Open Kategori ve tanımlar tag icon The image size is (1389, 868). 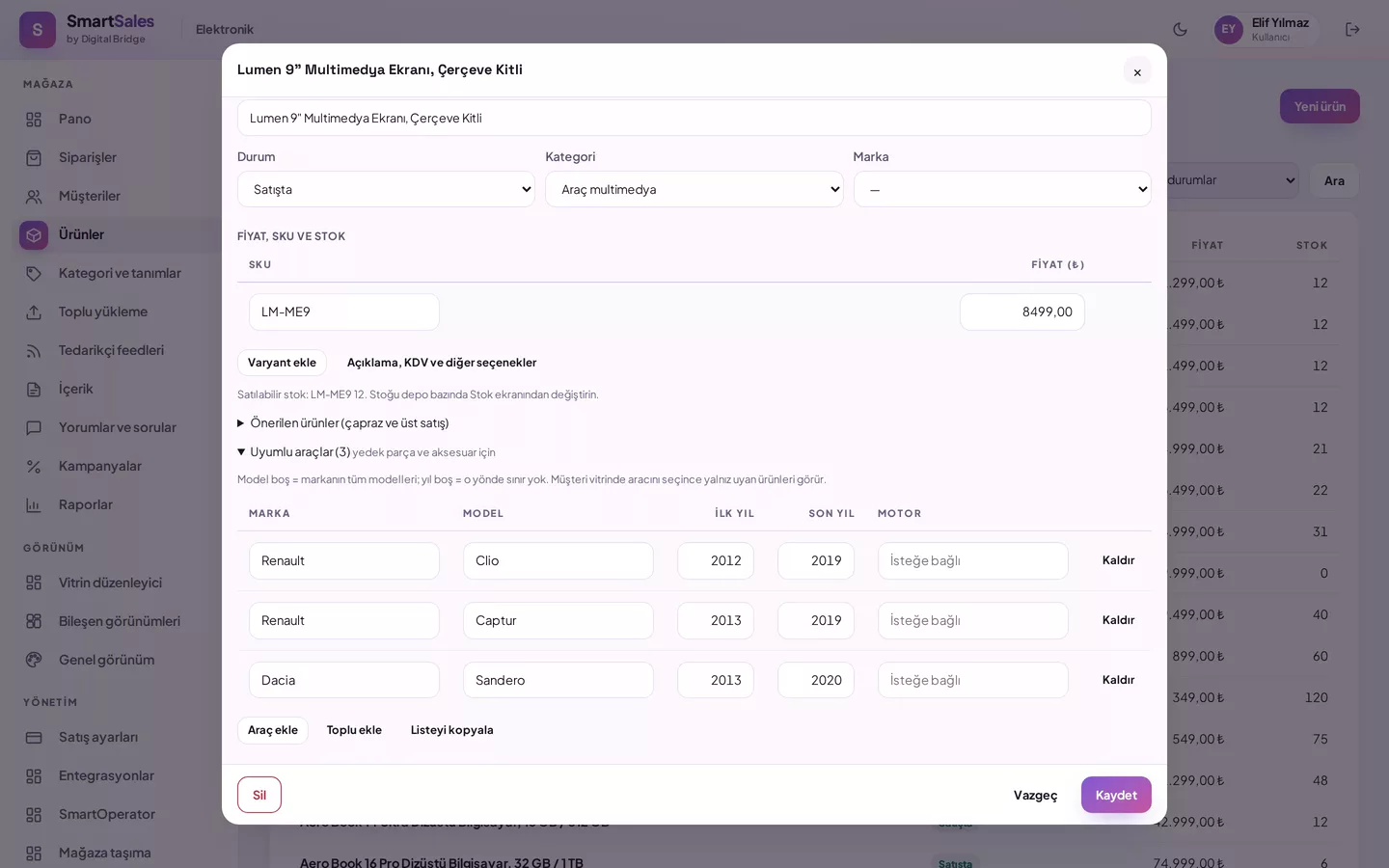click(34, 273)
